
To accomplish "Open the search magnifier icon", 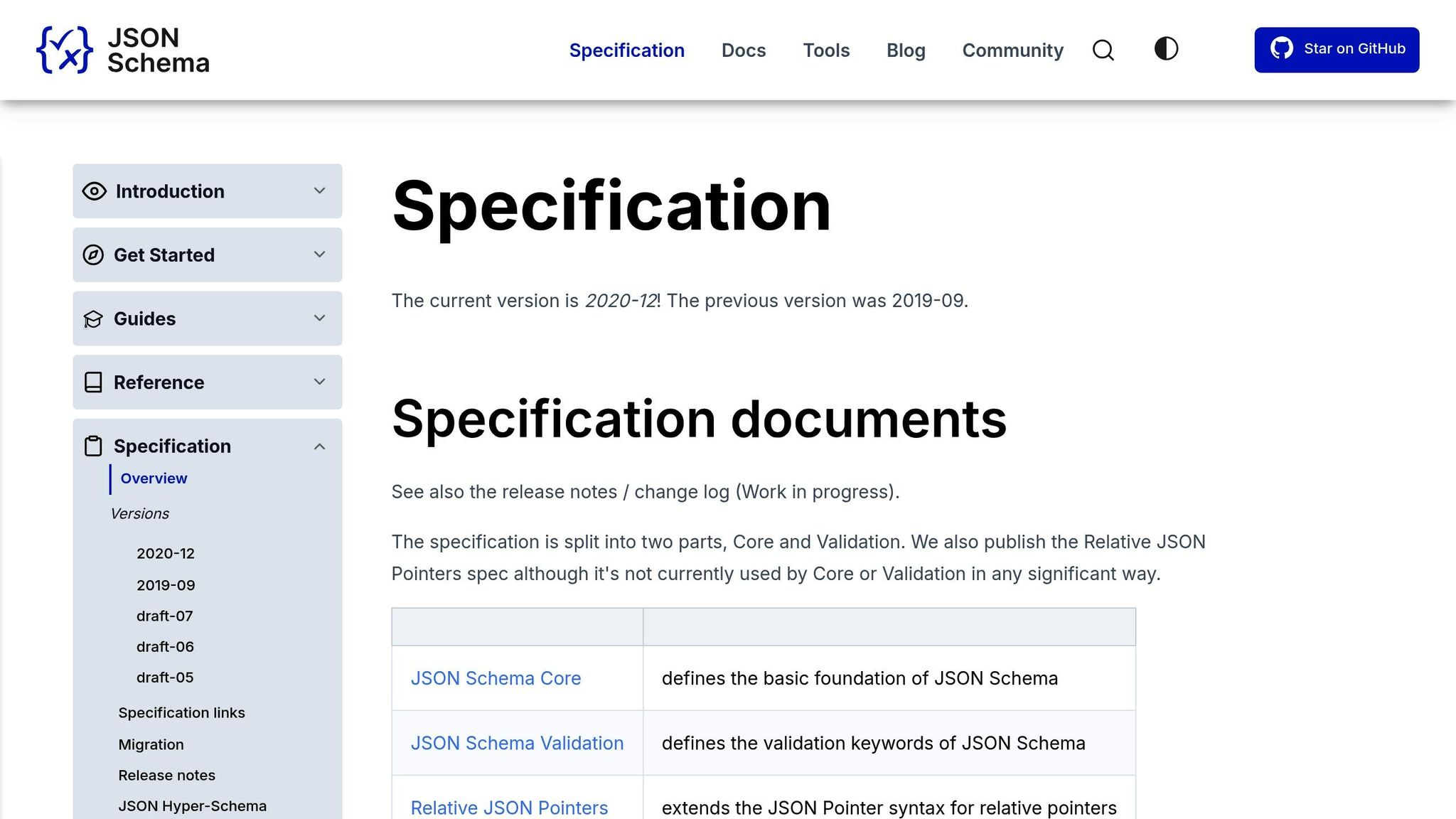I will pyautogui.click(x=1103, y=50).
